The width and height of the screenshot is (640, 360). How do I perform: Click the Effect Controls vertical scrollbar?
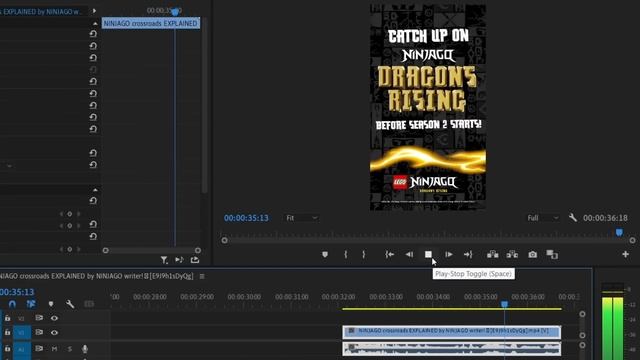pos(204,106)
